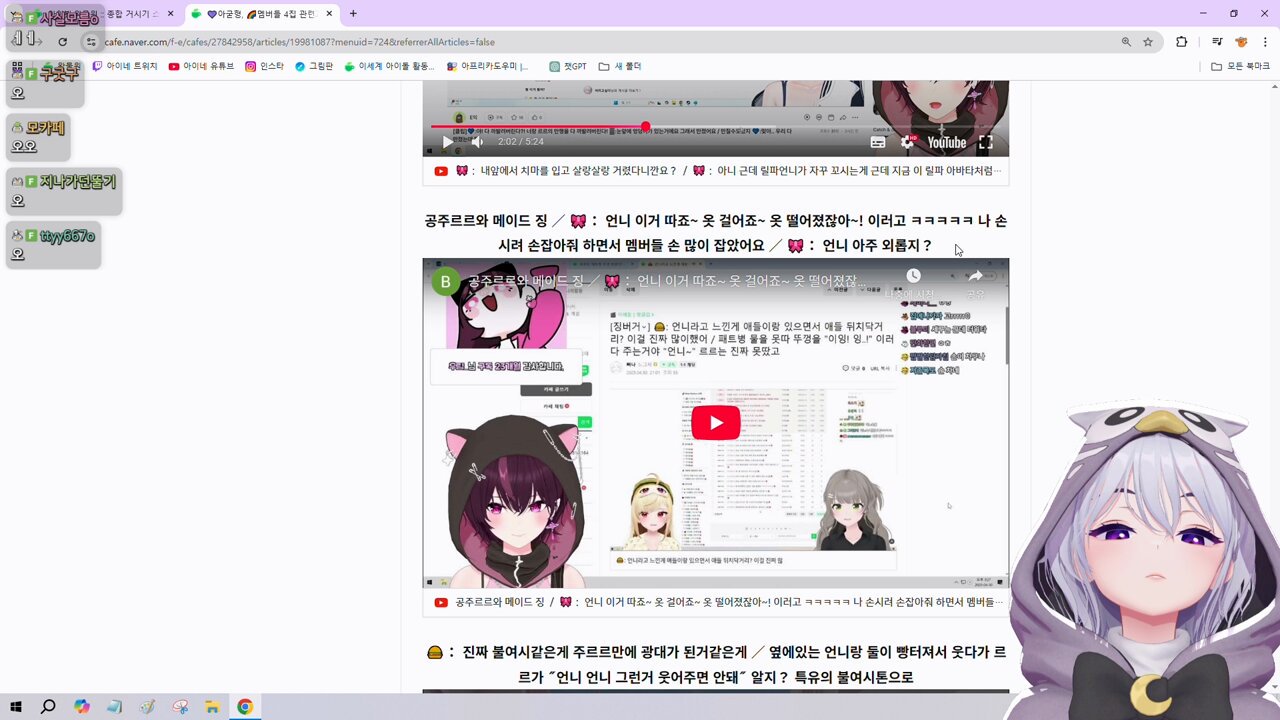Open '아이네 유튜브' bookmark
The image size is (1280, 720).
point(201,66)
